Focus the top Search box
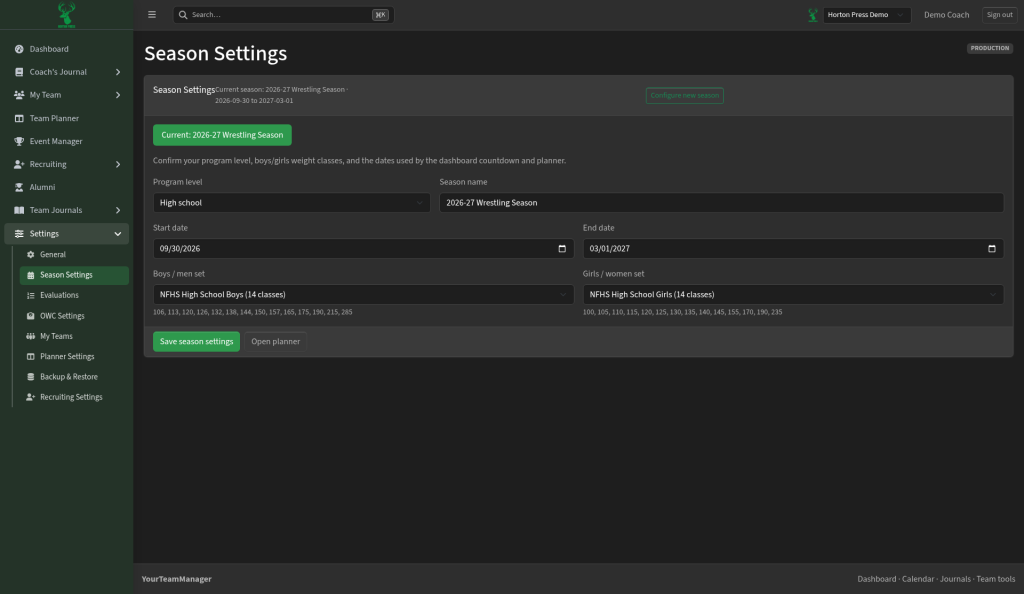This screenshot has height=594, width=1024. click(x=283, y=14)
